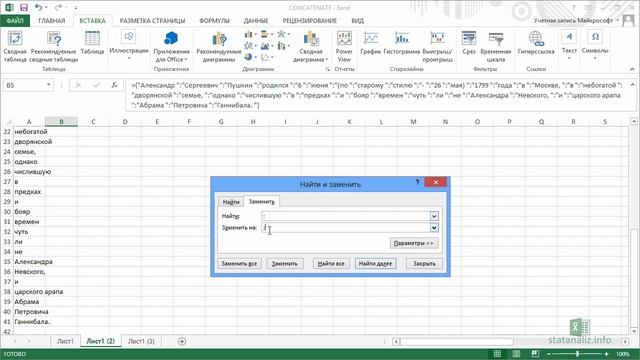Screen dimensions: 640x360
Task: Click Закрыть button in dialog
Action: (x=424, y=264)
